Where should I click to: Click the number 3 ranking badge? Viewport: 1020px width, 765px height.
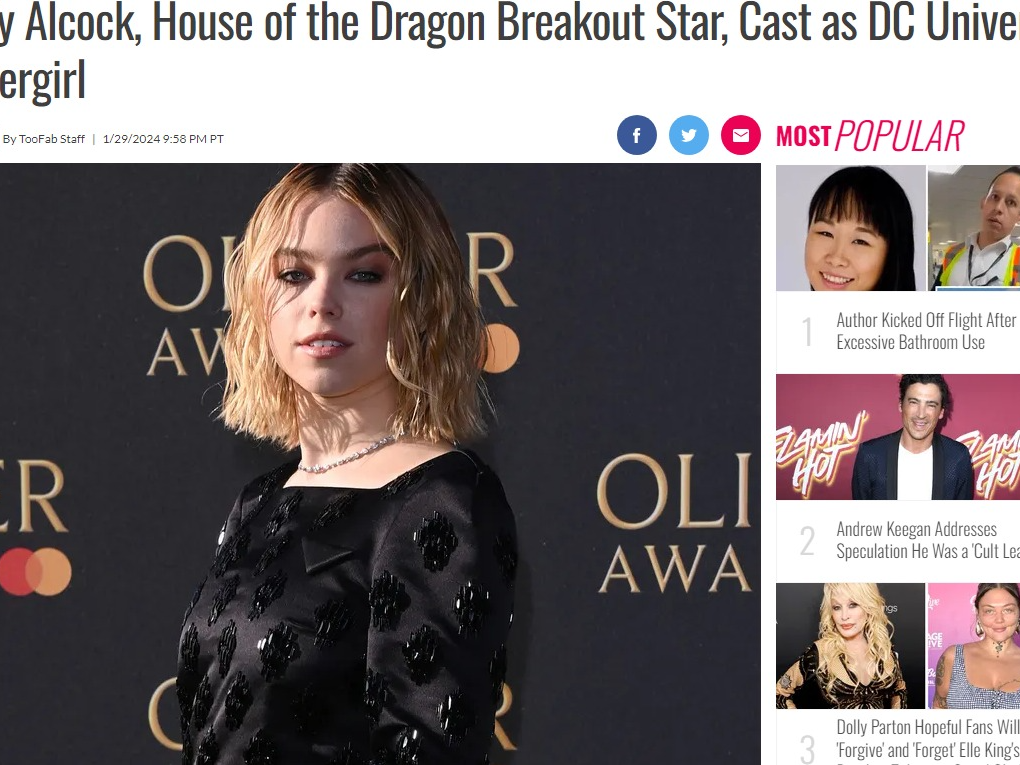[x=807, y=749]
